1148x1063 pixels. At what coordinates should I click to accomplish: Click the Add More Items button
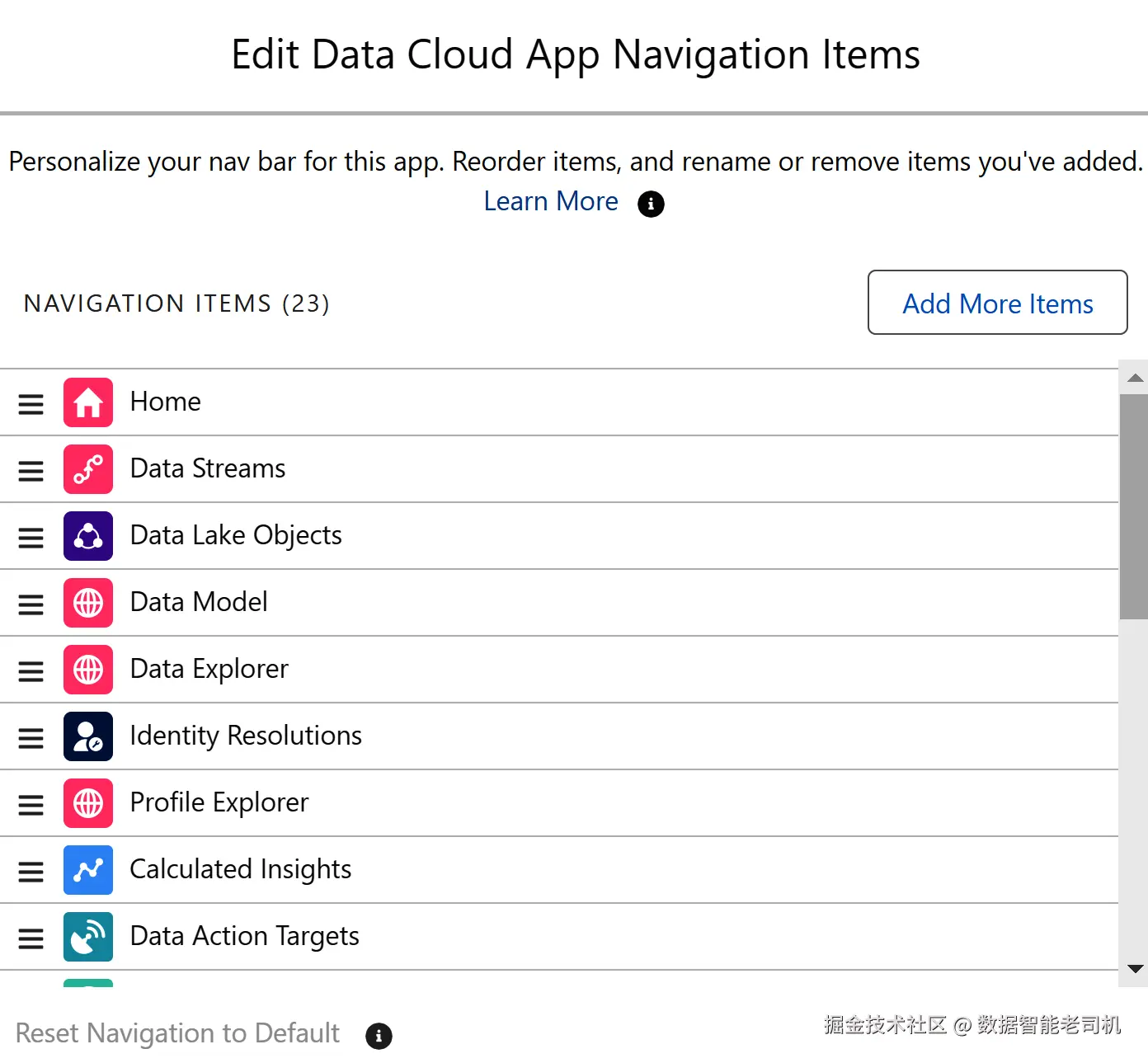tap(997, 303)
